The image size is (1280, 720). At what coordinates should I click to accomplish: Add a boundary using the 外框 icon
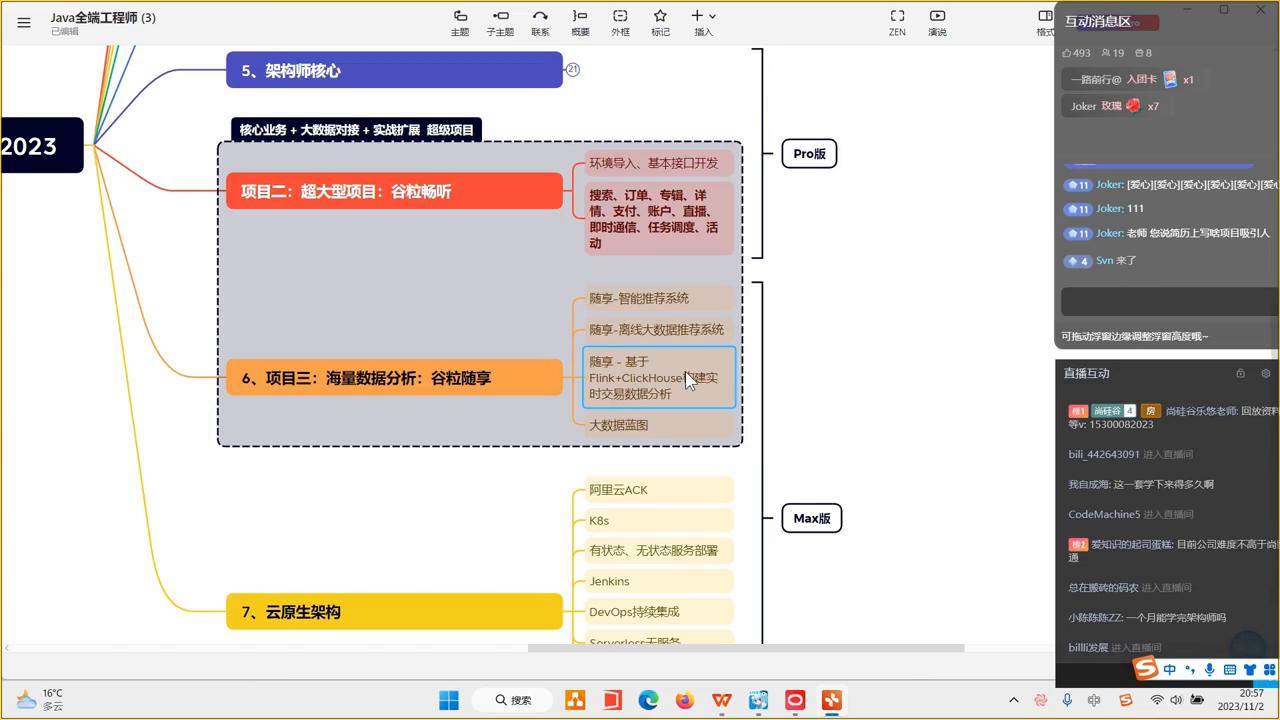(620, 22)
